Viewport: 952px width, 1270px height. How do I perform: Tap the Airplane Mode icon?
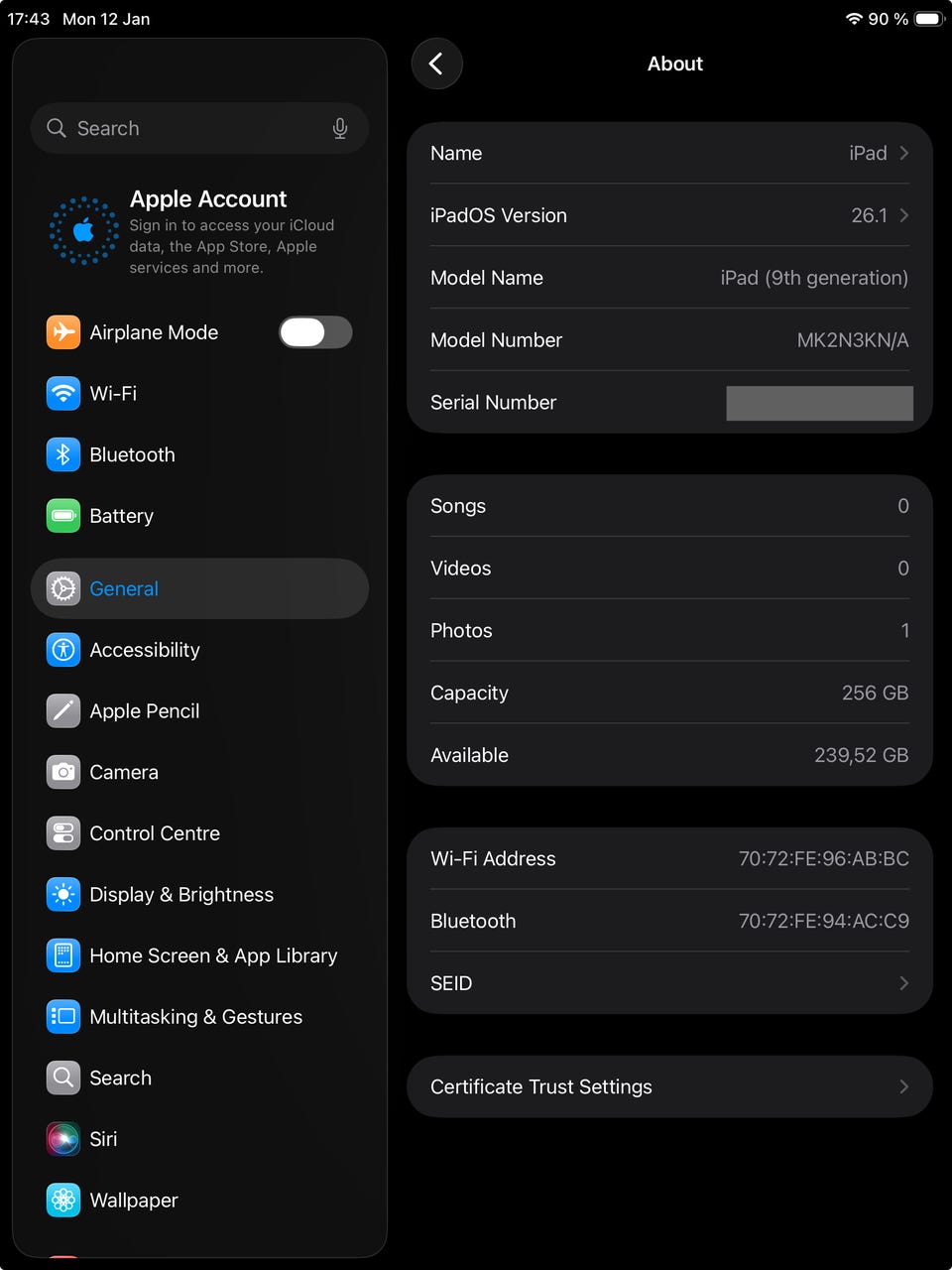pos(63,332)
